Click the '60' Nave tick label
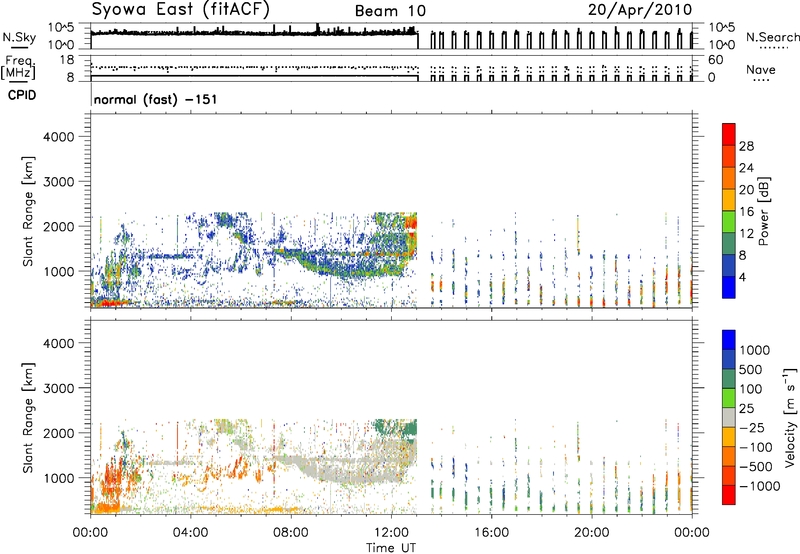The width and height of the screenshot is (800, 554). 715,60
